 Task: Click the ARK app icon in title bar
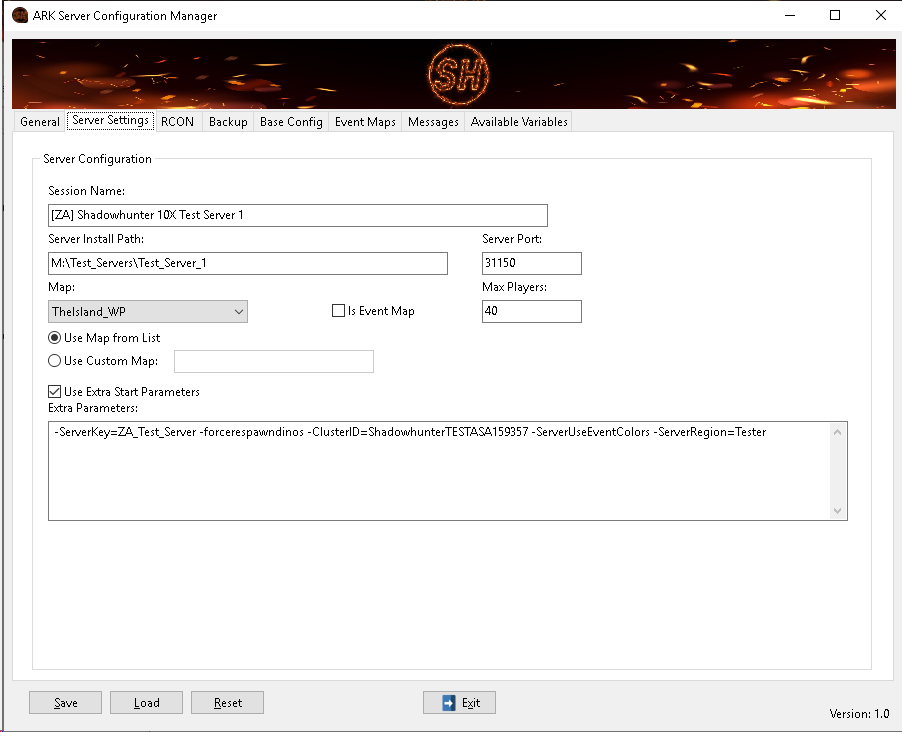[19, 16]
